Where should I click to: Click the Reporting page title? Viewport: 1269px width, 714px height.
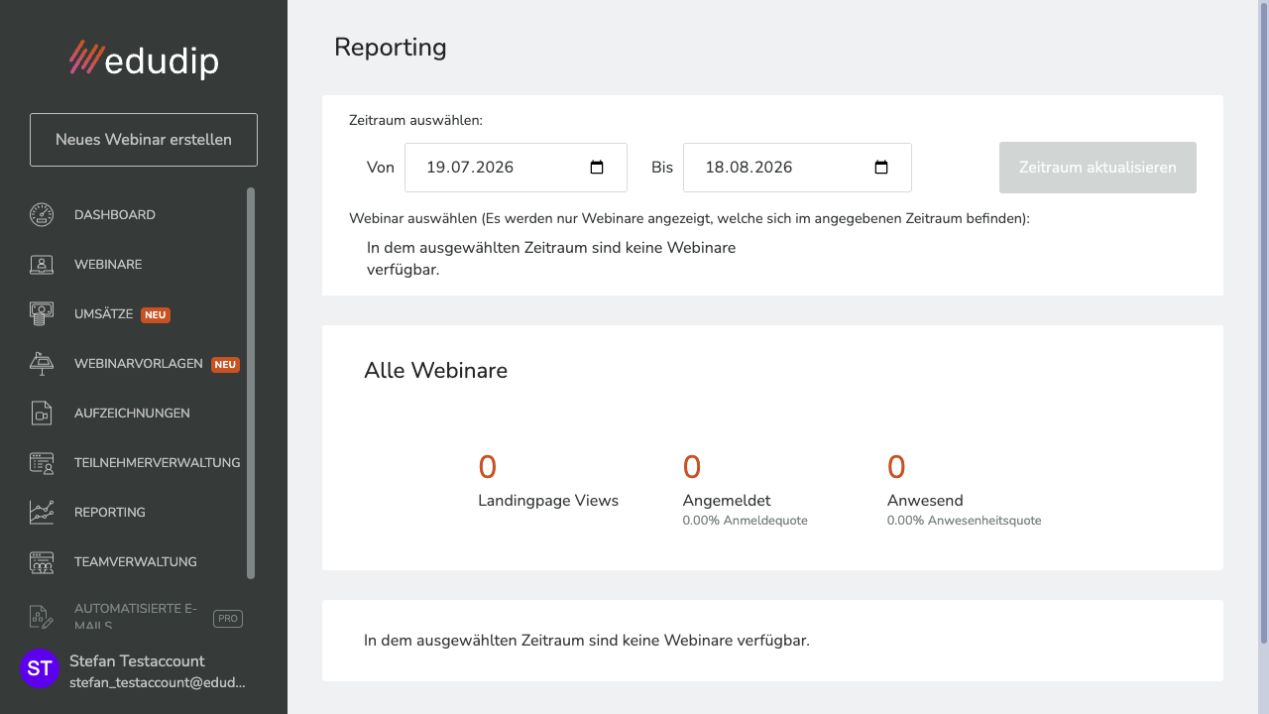click(391, 48)
